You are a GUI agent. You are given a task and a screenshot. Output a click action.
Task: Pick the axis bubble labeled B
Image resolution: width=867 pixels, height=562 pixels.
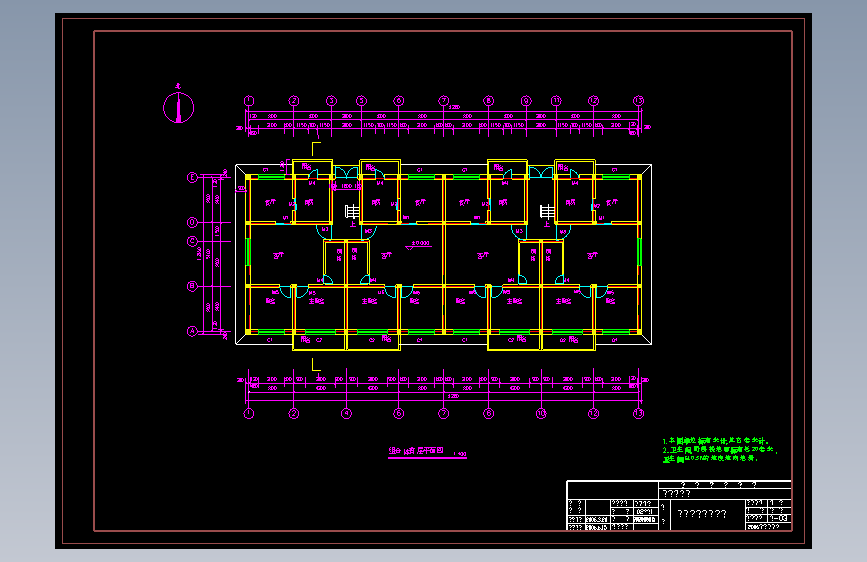(192, 286)
